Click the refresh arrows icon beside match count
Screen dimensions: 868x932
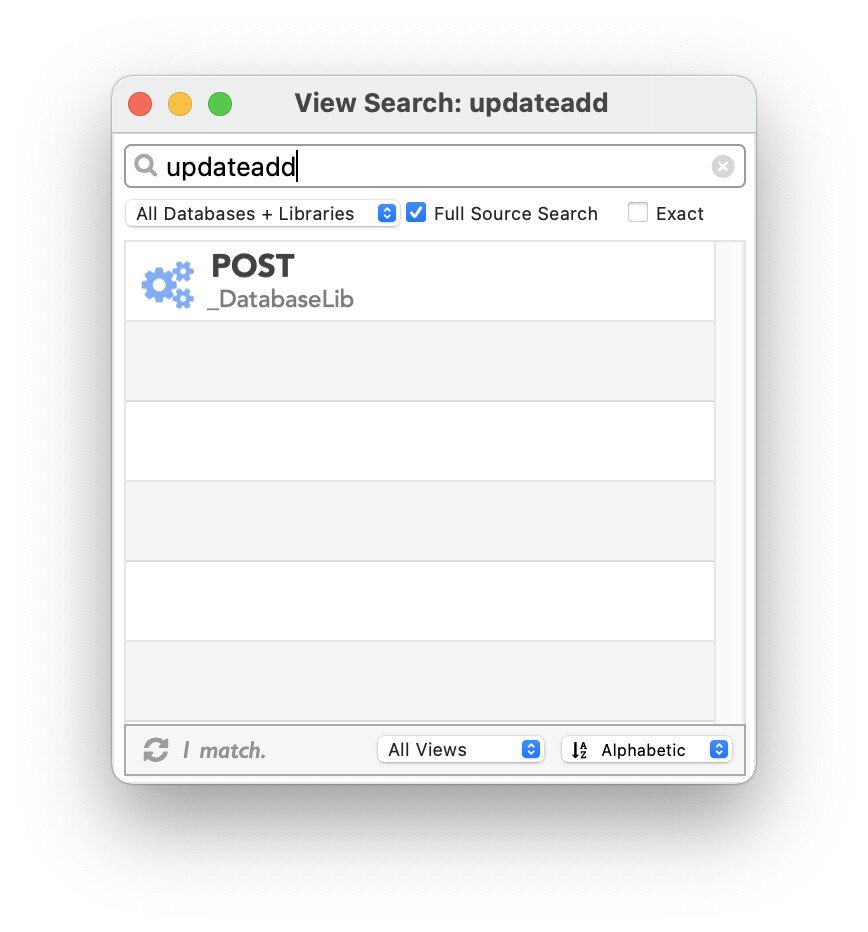tap(156, 750)
